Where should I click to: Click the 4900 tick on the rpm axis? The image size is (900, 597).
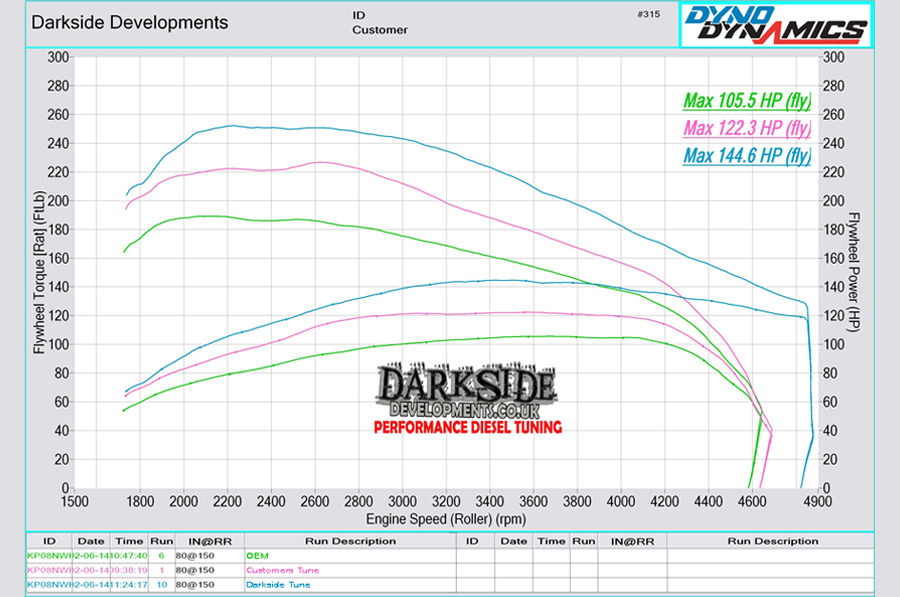click(817, 502)
